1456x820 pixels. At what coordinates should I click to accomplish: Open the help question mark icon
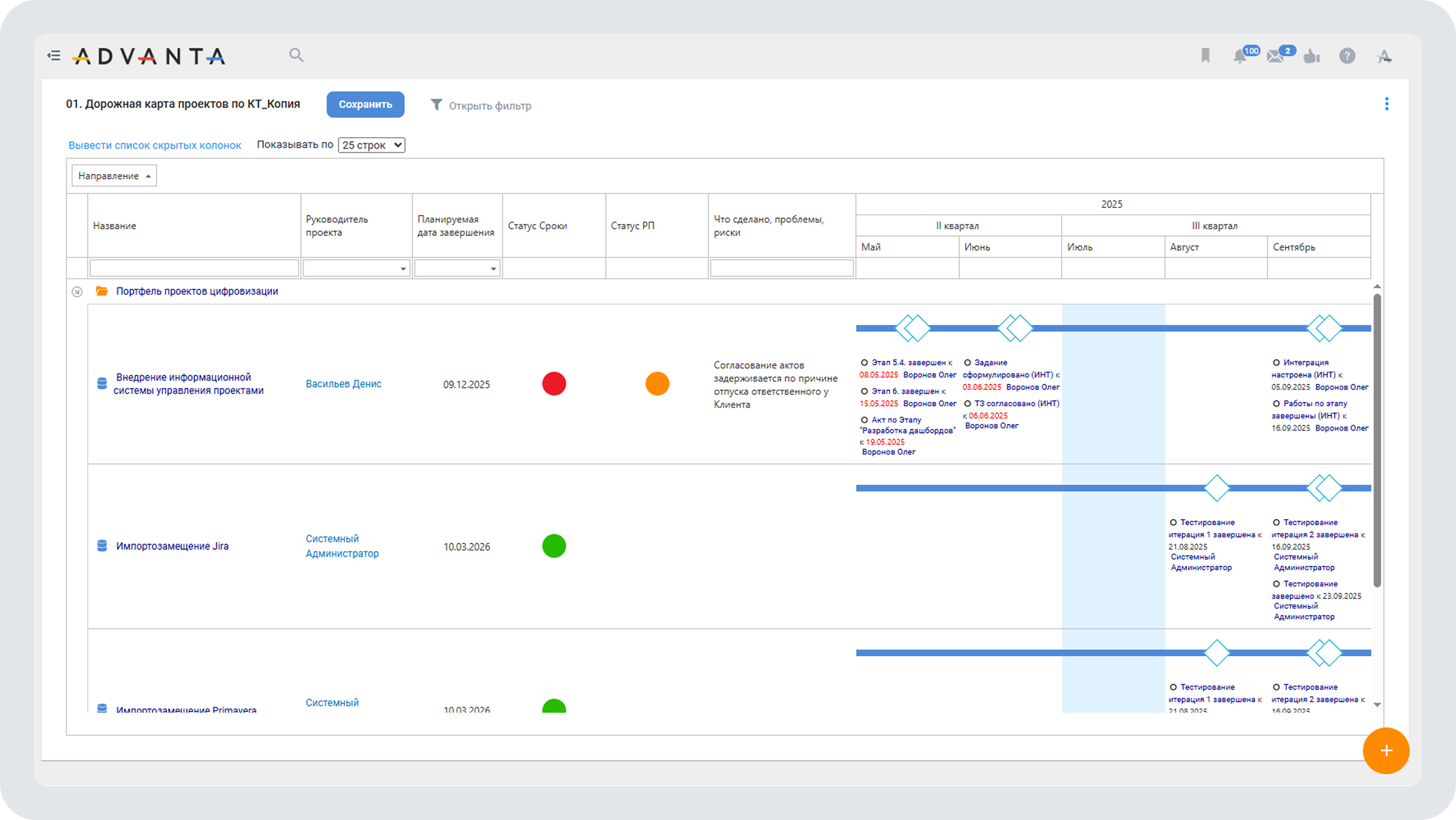[x=1347, y=56]
